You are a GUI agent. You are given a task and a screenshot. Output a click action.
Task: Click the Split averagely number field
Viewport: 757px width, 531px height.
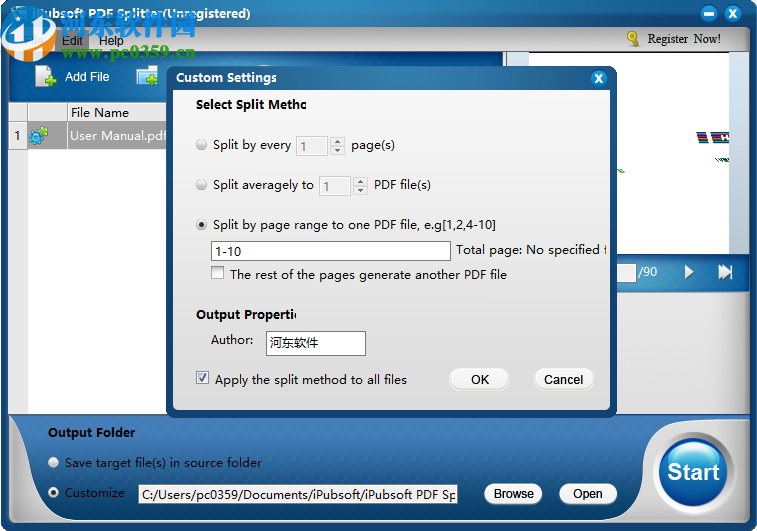335,186
